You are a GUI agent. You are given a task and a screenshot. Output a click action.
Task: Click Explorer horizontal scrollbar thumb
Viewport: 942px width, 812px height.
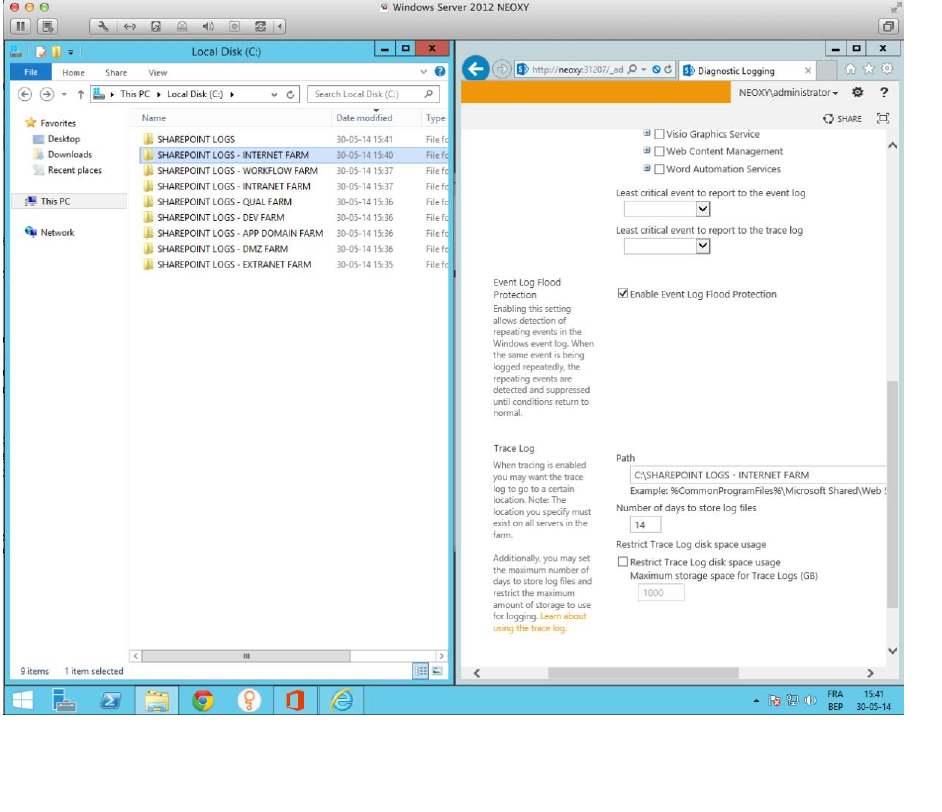pyautogui.click(x=246, y=656)
